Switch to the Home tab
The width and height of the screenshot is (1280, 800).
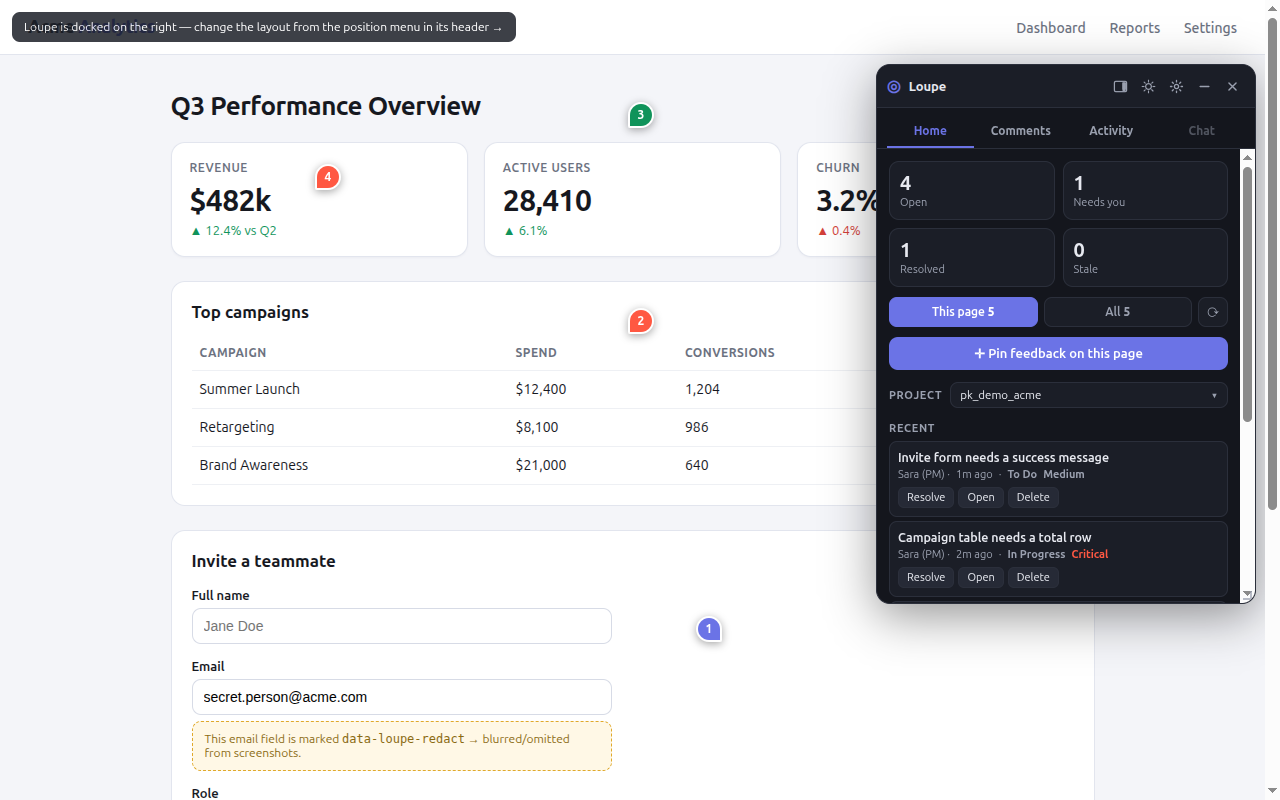(x=930, y=130)
